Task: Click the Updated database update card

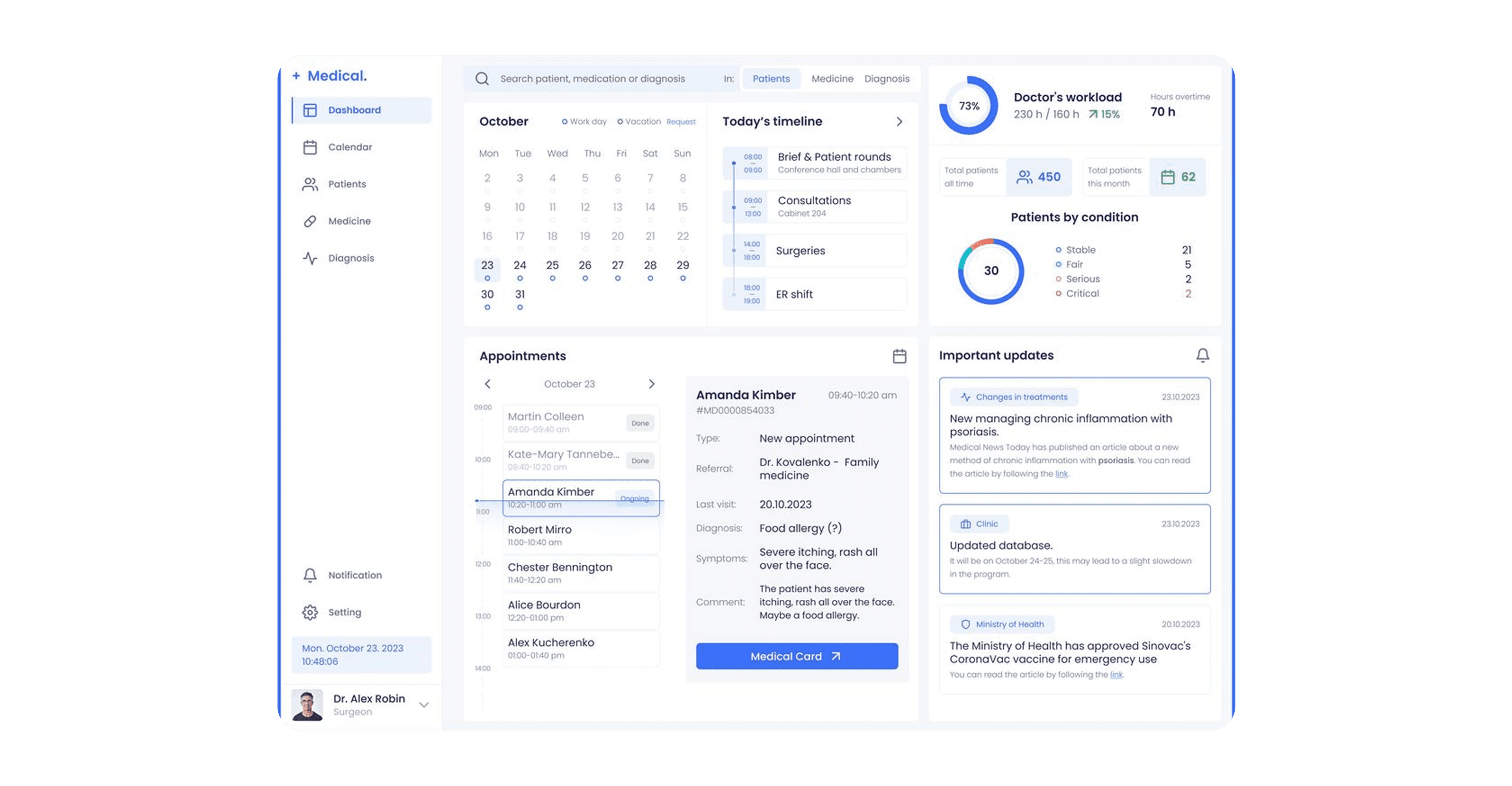Action: pos(1074,549)
